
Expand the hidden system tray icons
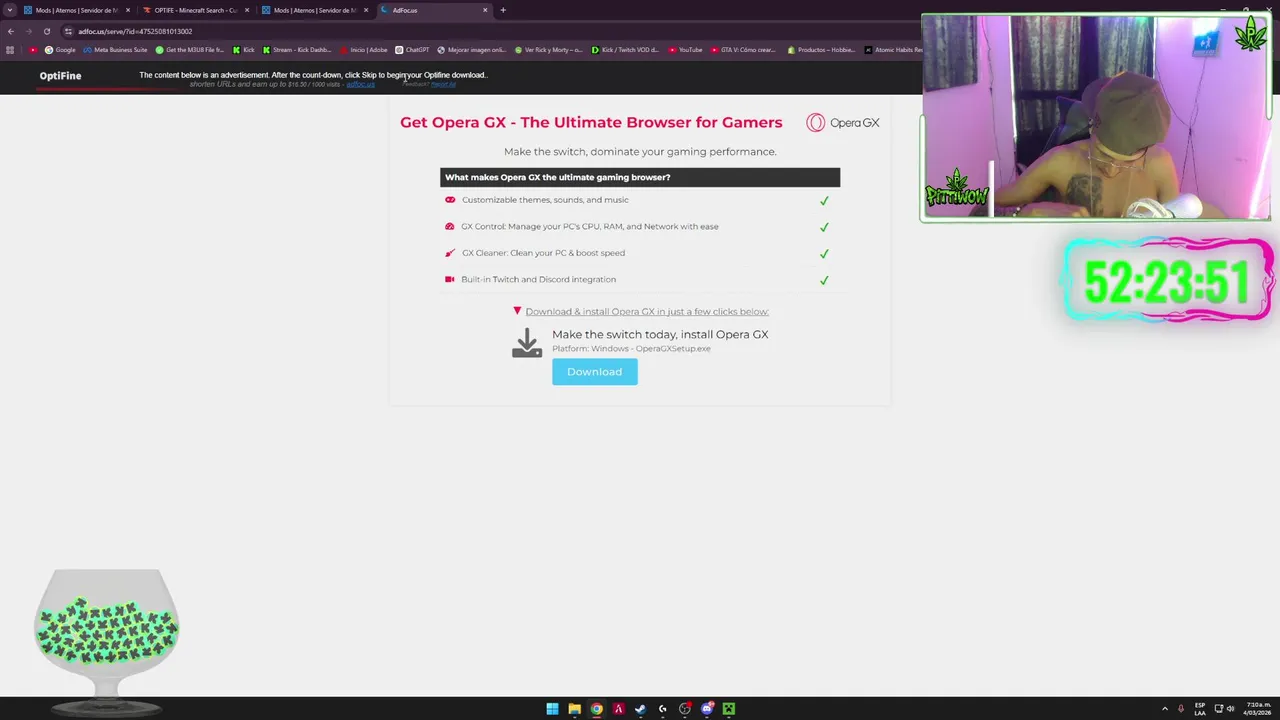point(1165,709)
